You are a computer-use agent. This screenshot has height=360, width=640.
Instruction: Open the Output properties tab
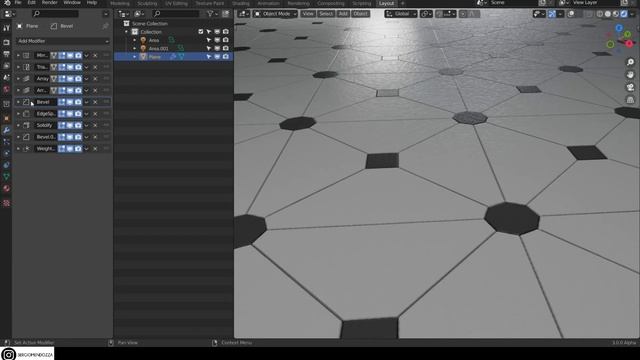(x=6, y=54)
